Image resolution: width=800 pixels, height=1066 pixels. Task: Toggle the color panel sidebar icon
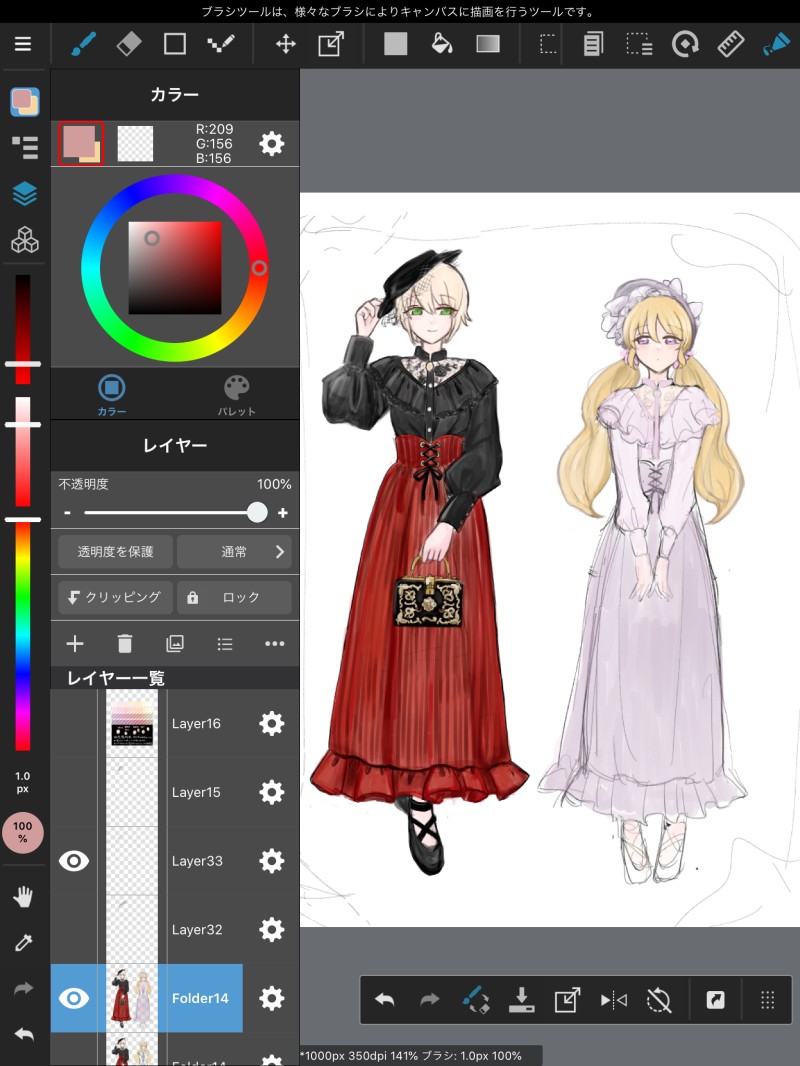point(25,102)
